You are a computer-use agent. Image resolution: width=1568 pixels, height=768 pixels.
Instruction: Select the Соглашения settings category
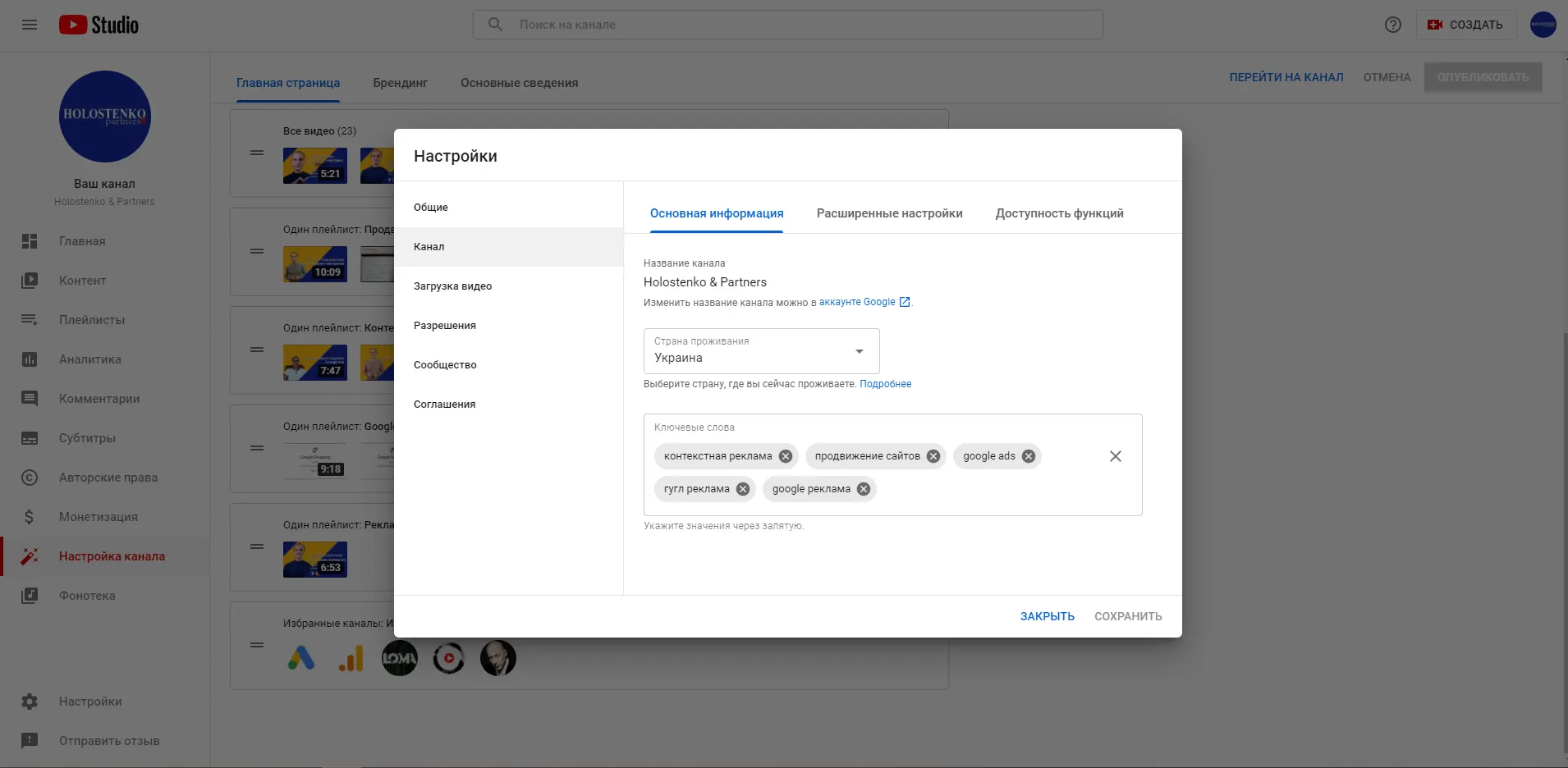point(508,405)
